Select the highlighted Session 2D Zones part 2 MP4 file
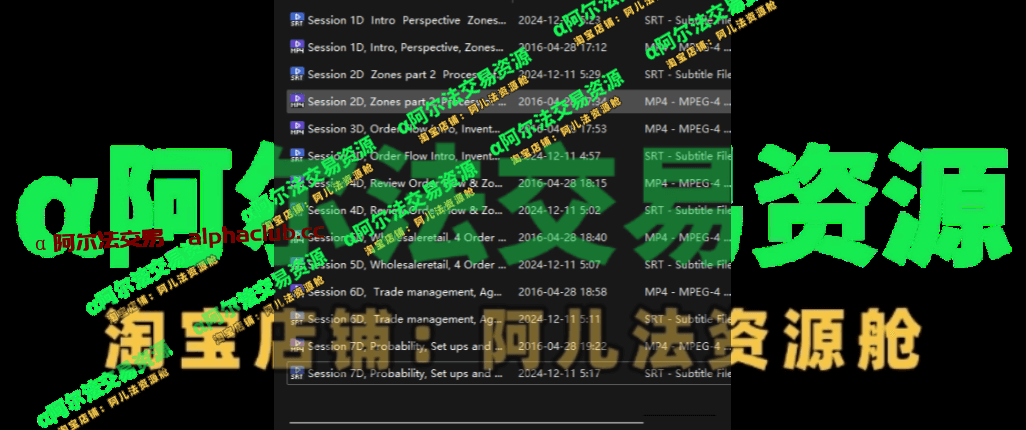This screenshot has height=430, width=1026. tap(400, 101)
